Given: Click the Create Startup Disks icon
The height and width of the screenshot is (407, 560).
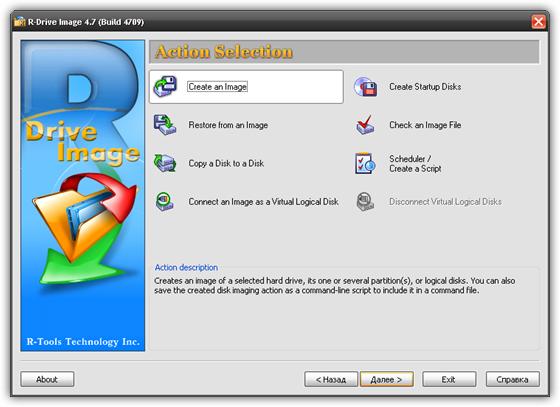Looking at the screenshot, I should pos(366,87).
